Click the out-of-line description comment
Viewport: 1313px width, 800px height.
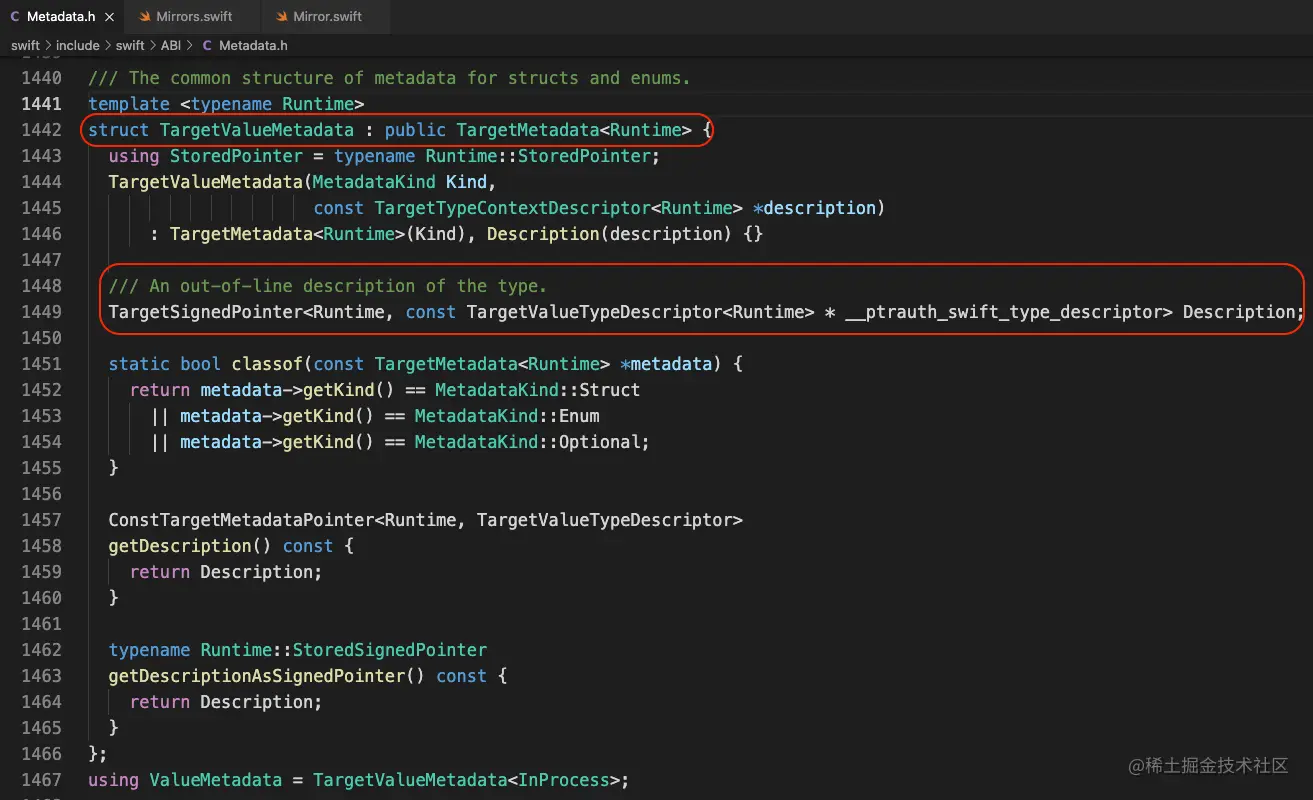click(328, 286)
